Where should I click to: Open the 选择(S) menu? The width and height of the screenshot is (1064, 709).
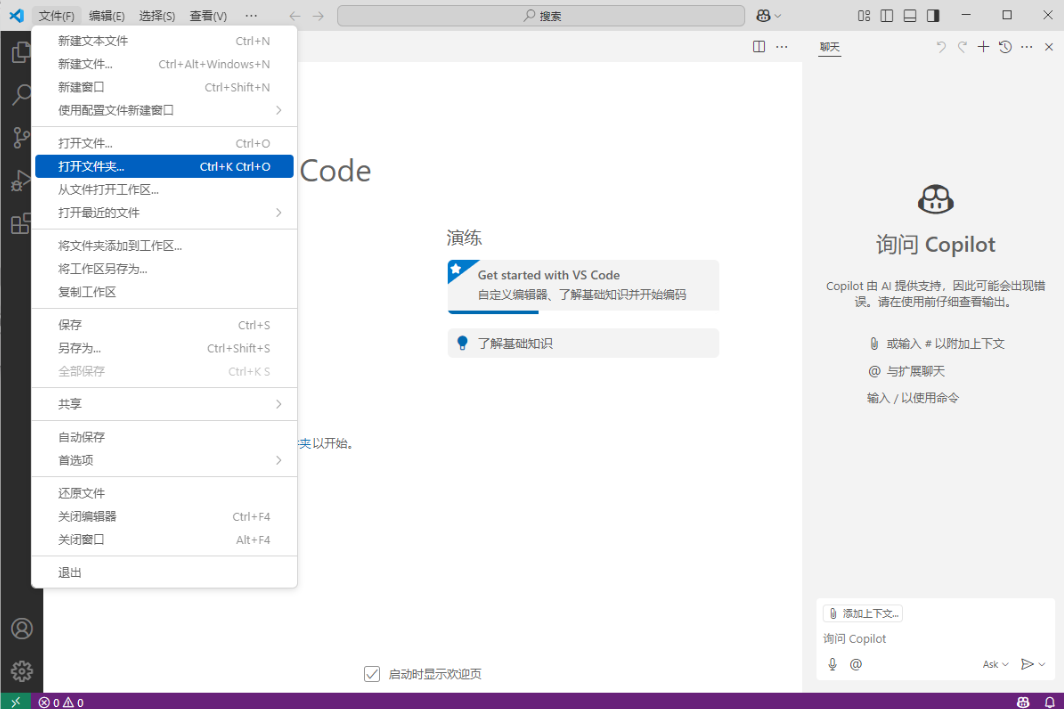coord(157,16)
